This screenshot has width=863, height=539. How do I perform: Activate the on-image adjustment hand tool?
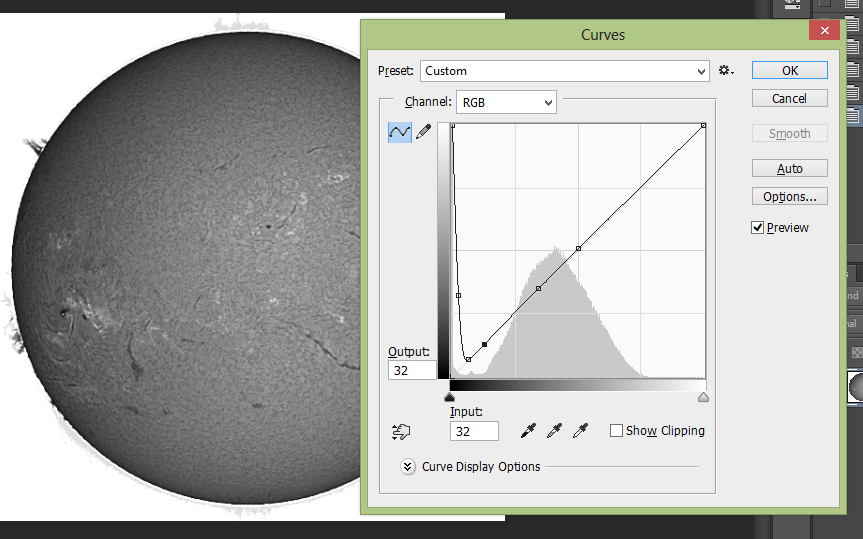tap(400, 431)
